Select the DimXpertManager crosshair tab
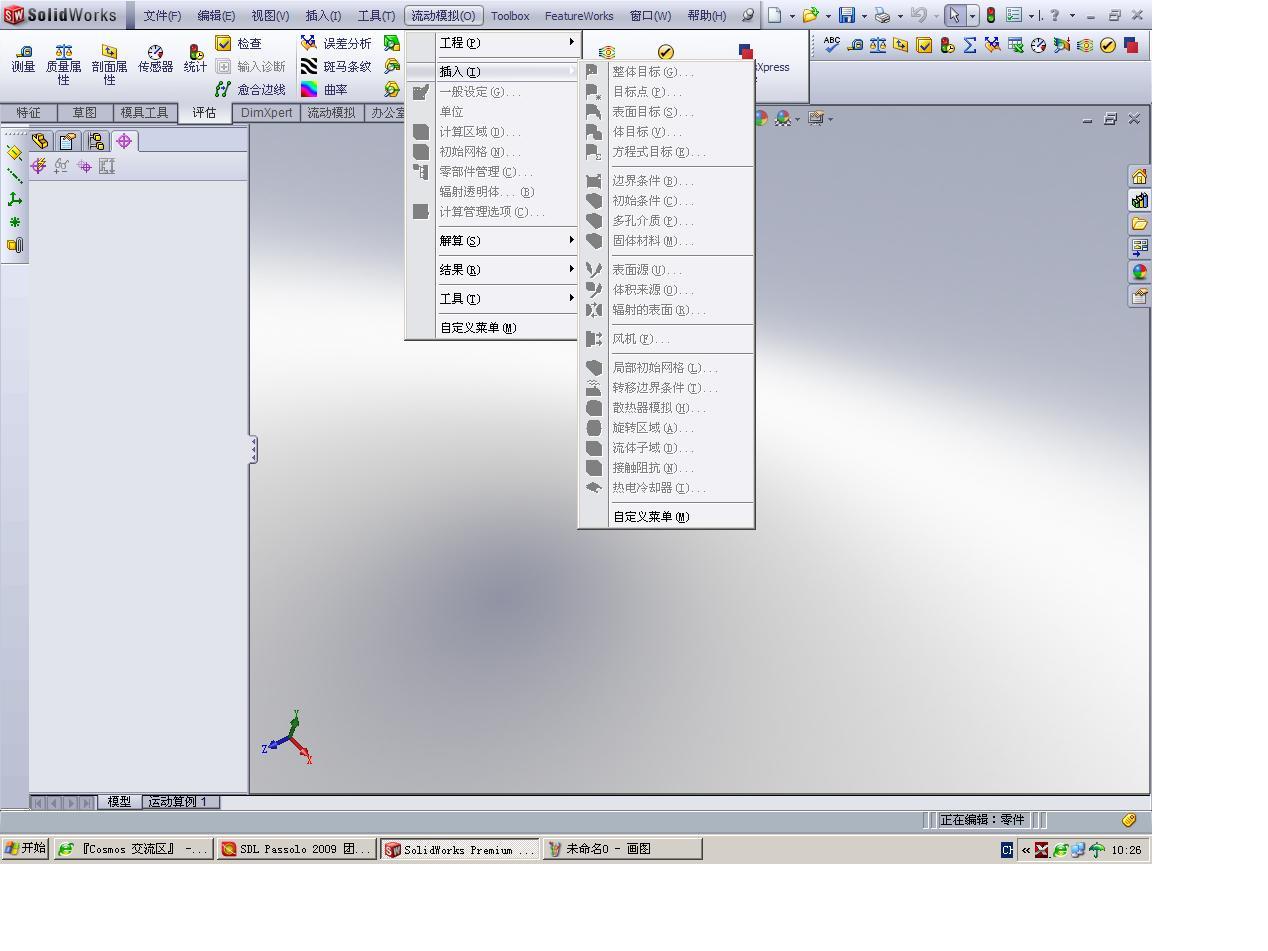1268x951 pixels. click(124, 141)
